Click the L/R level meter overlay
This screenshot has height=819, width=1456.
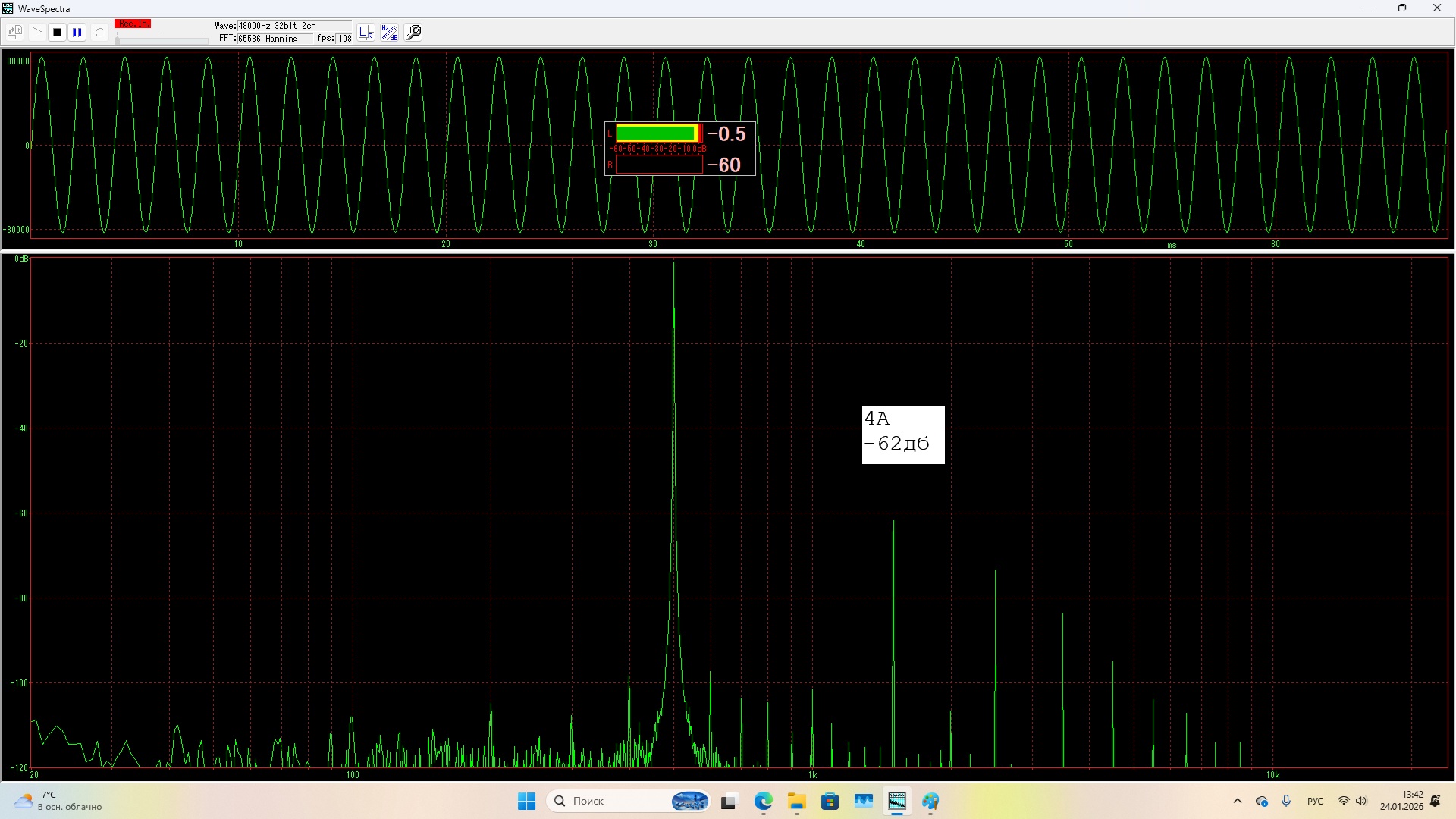coord(679,149)
